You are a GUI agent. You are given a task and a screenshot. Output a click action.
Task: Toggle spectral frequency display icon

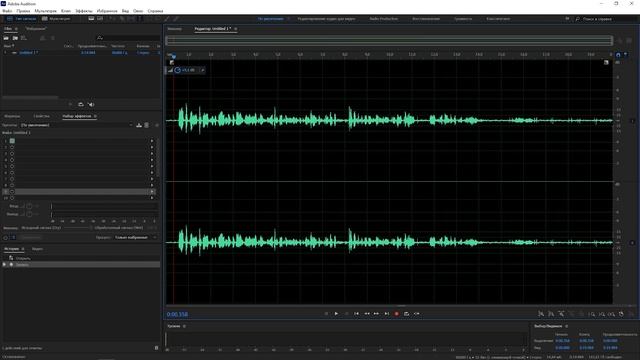click(x=91, y=19)
